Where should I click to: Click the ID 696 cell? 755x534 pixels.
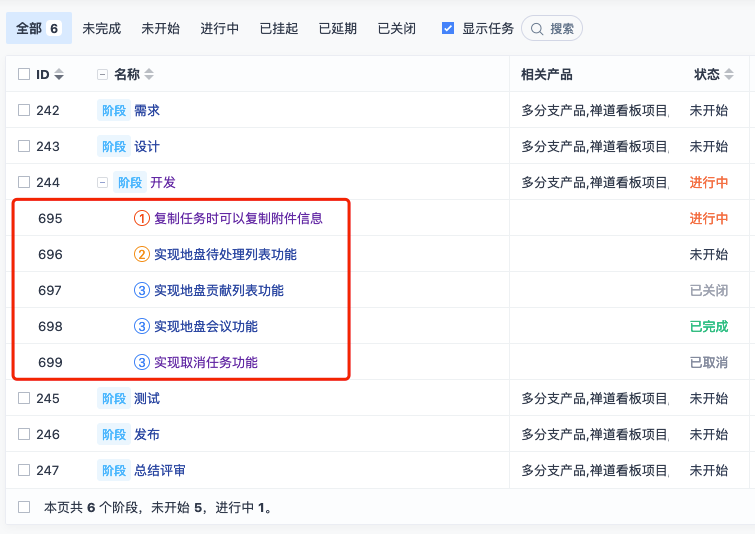point(50,254)
